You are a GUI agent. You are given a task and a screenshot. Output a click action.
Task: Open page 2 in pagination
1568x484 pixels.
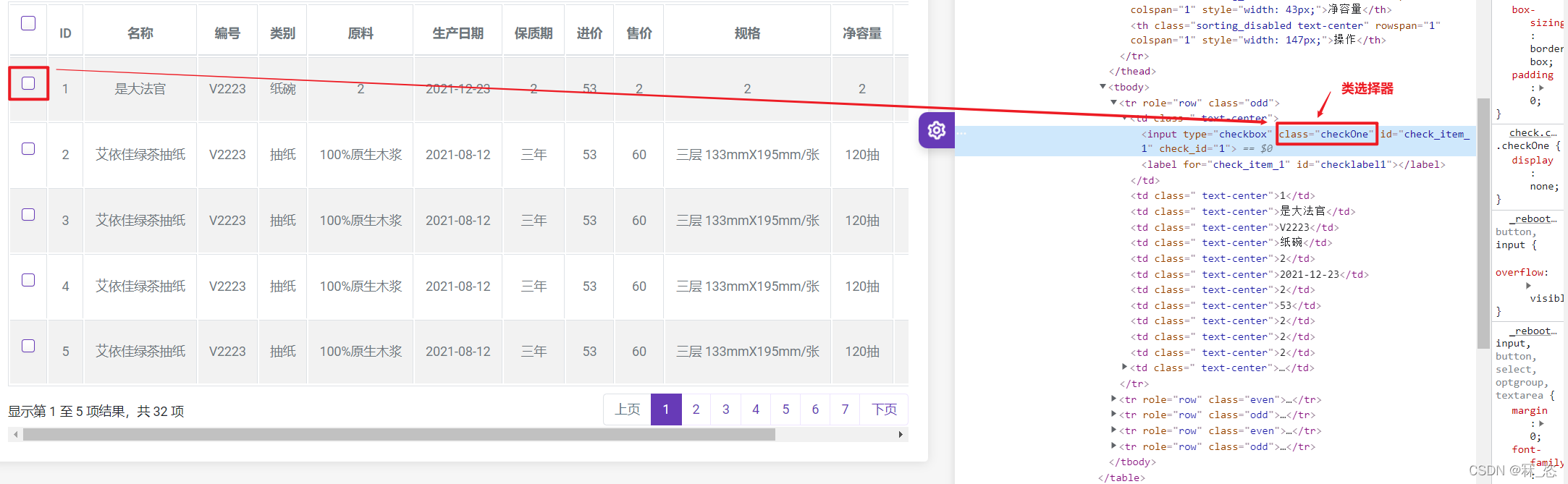696,409
